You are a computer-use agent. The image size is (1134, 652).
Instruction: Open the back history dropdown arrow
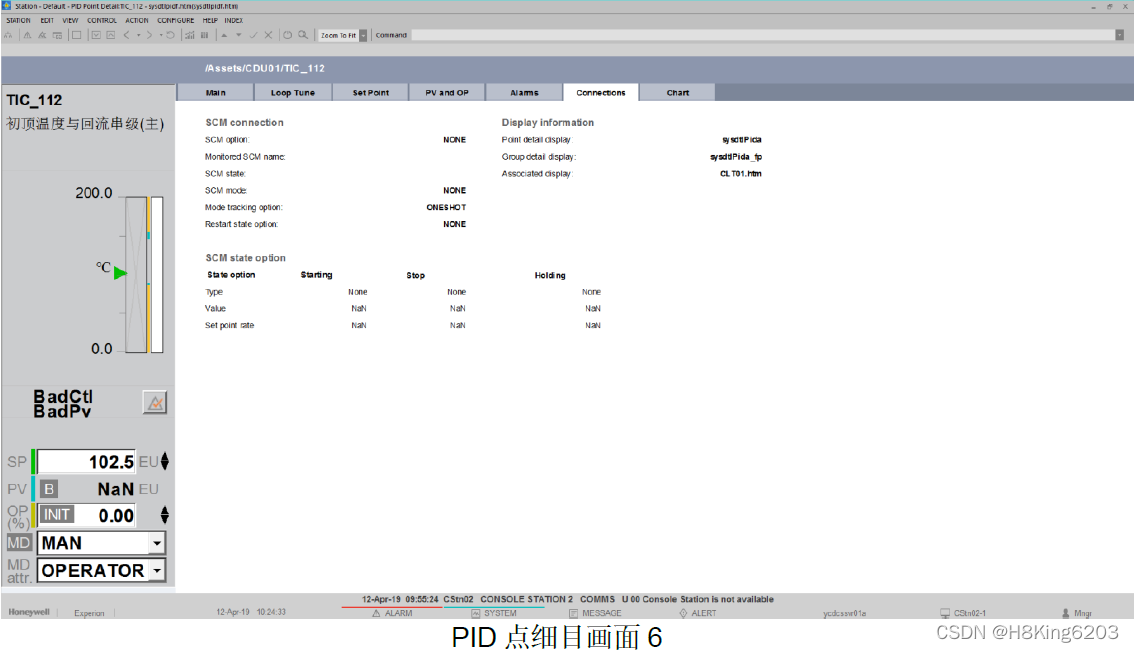[138, 35]
